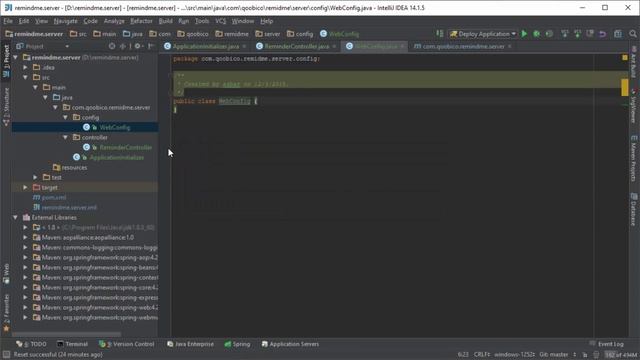
Task: Open the Version Control tool window
Action: pos(127,344)
